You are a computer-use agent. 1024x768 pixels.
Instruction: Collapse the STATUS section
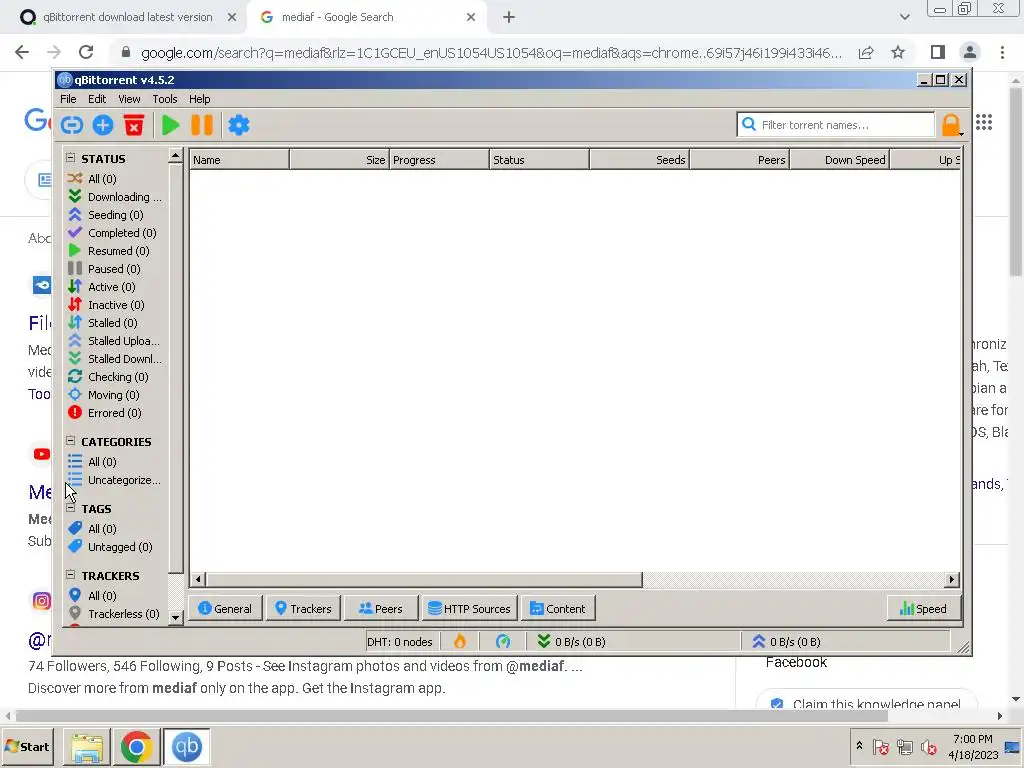(71, 157)
